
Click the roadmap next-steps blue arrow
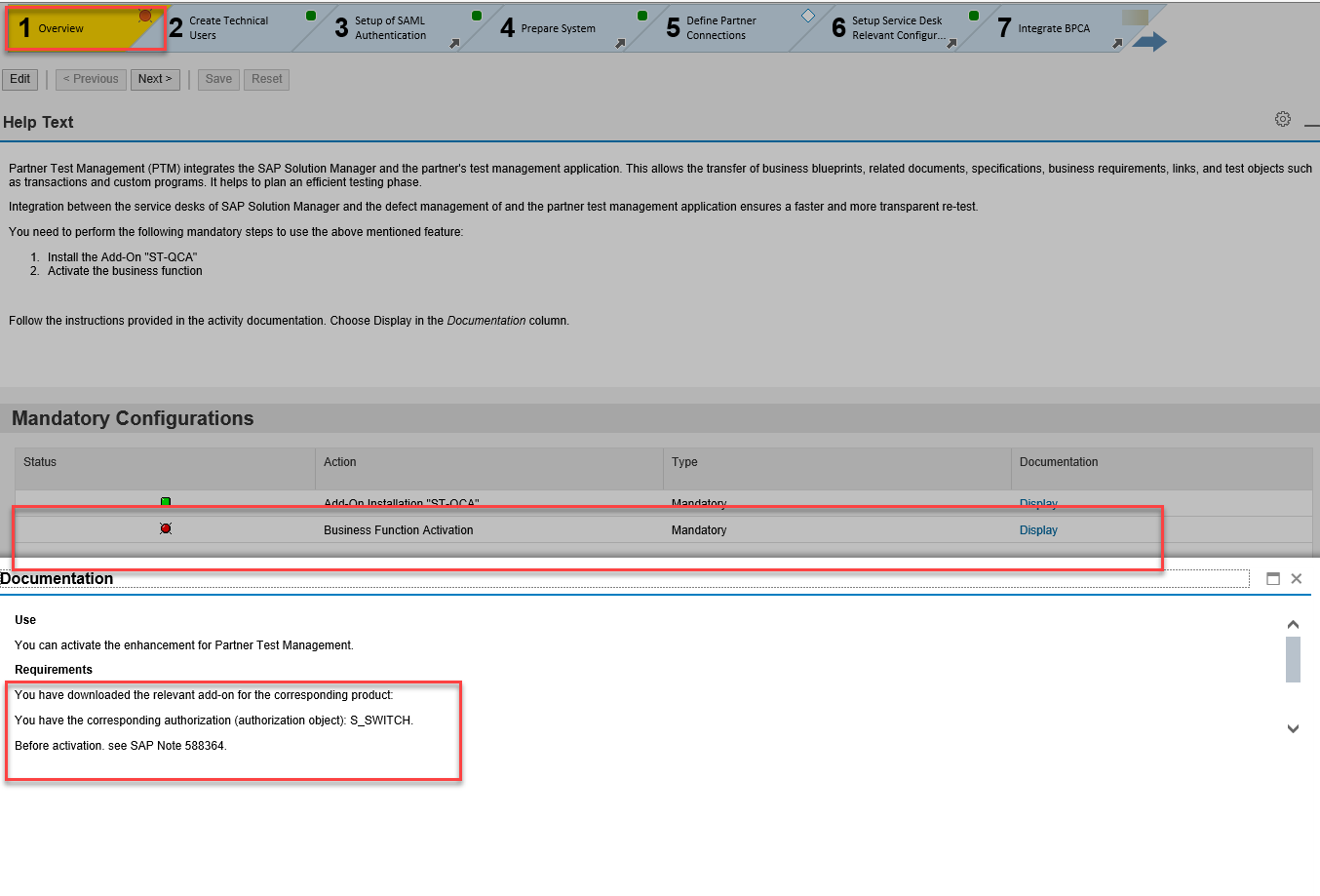click(1149, 41)
